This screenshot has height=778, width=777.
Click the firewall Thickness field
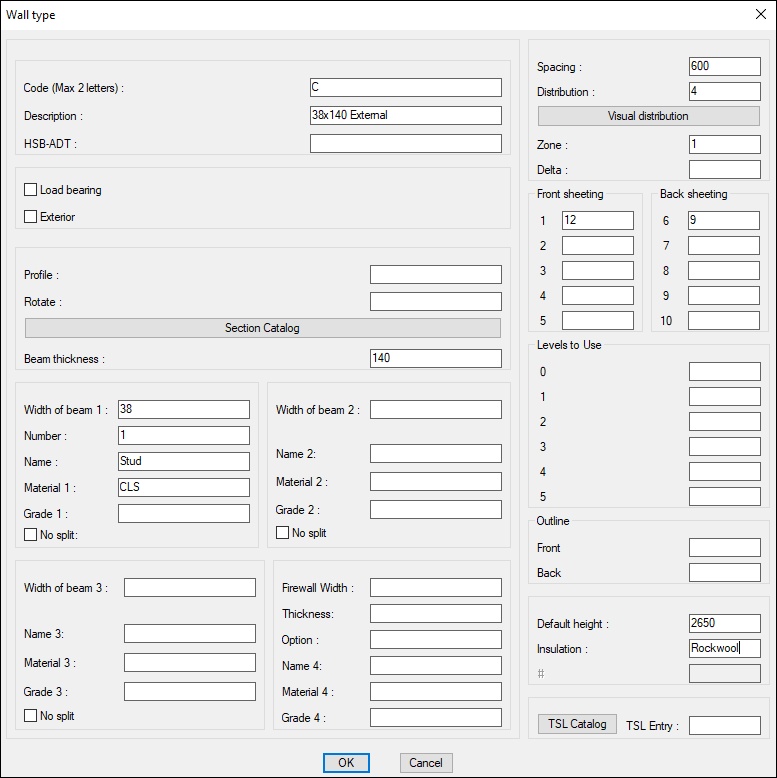click(x=436, y=613)
